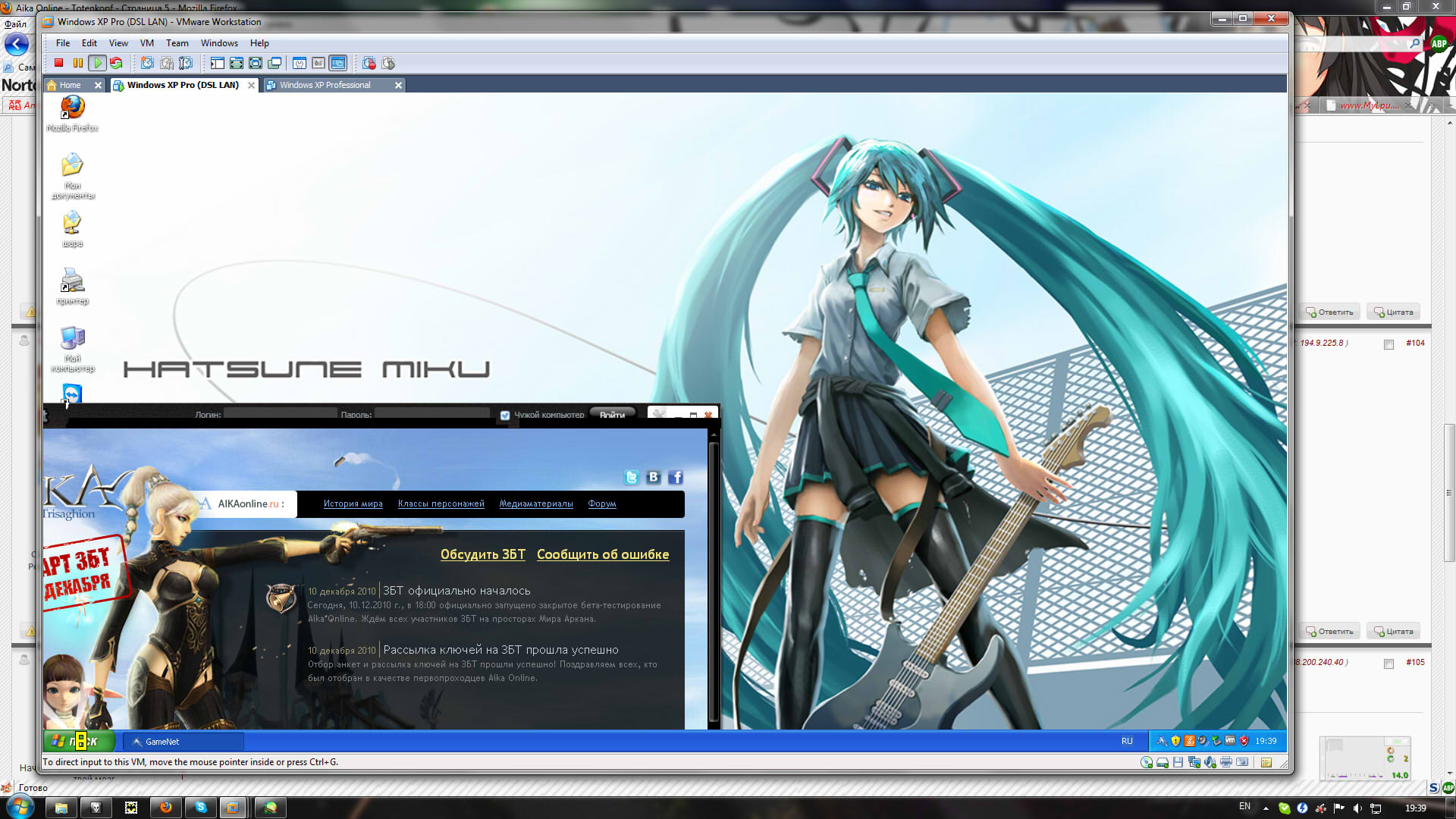Click the sound card status icon

pyautogui.click(x=1210, y=763)
